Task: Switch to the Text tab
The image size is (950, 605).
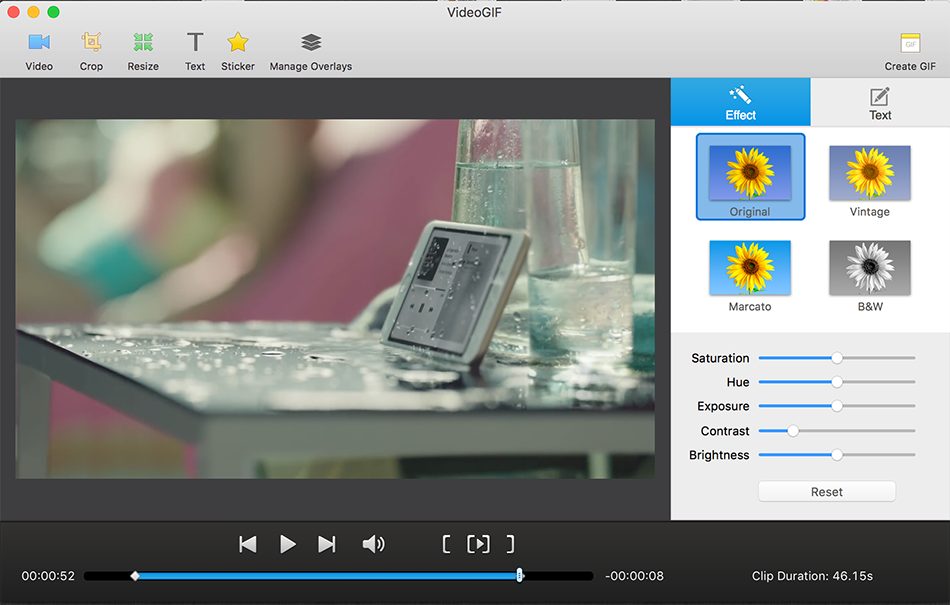Action: pos(880,102)
